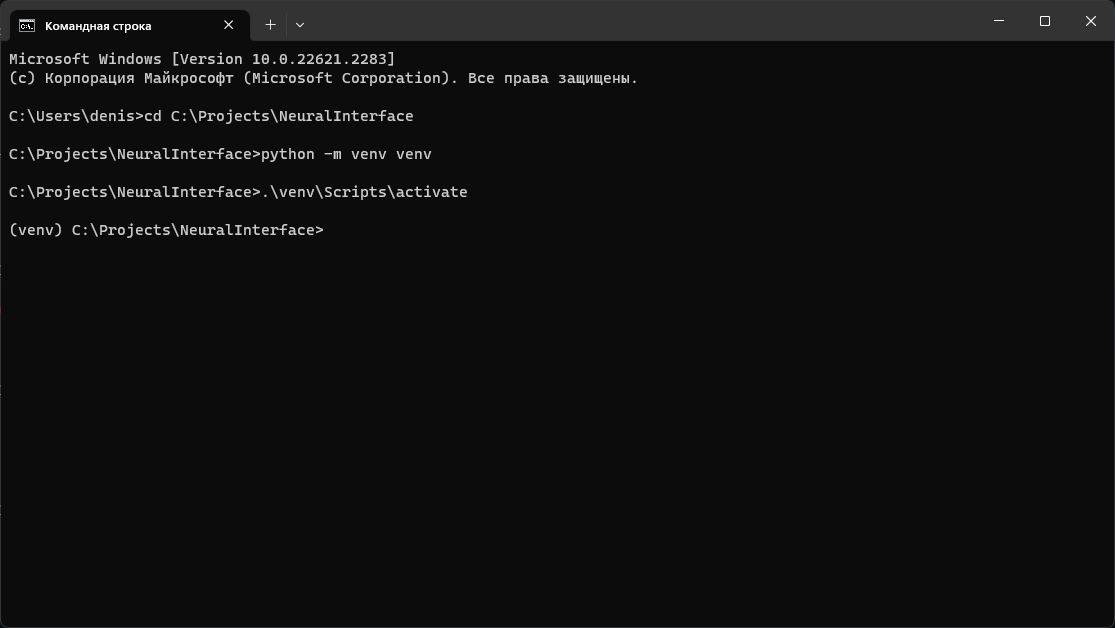Open a new tab with the plus icon
1115x628 pixels.
pos(269,24)
